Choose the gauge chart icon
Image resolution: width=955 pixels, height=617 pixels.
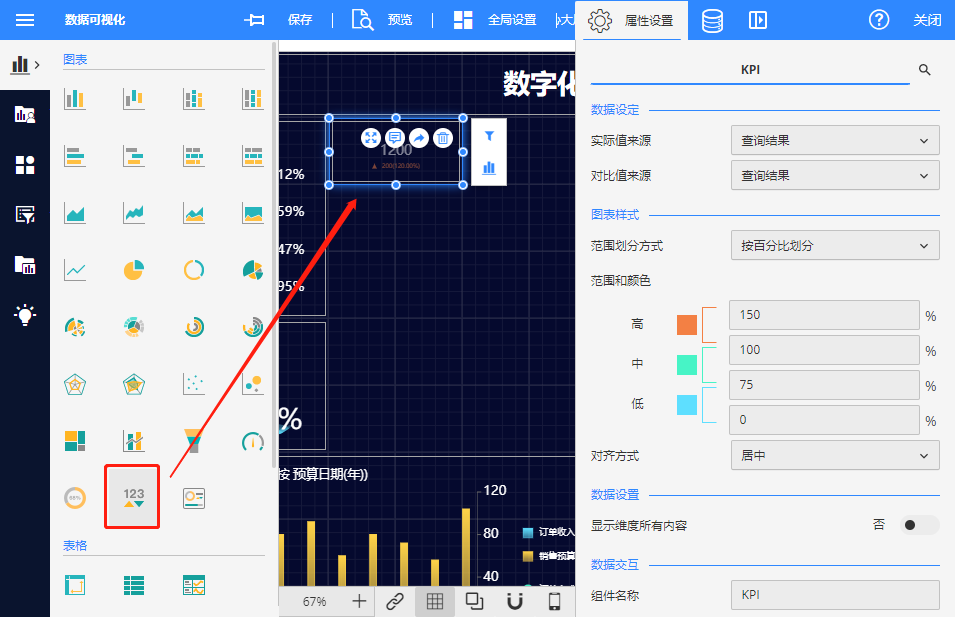tap(253, 441)
